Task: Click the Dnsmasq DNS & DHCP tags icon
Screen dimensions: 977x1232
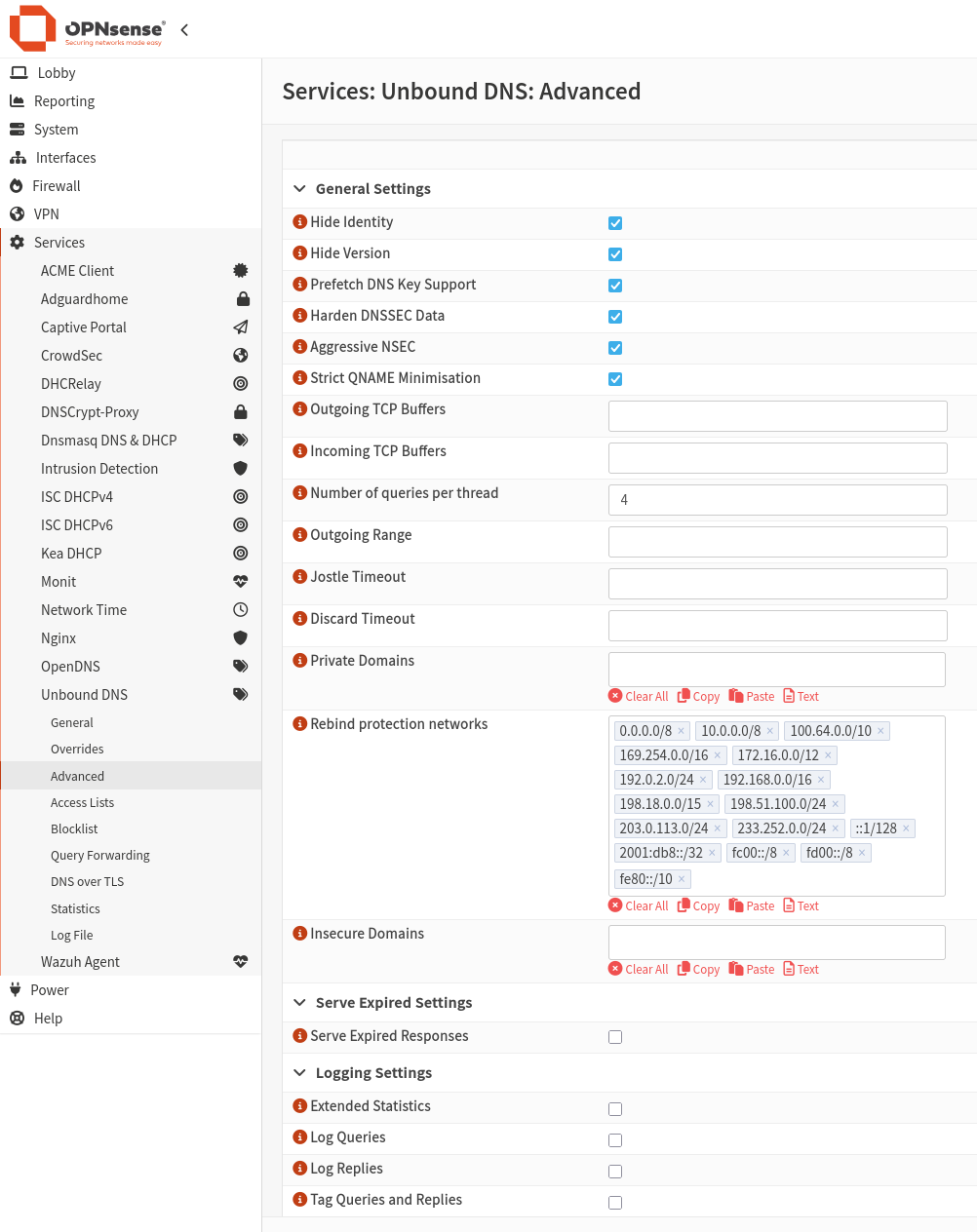Action: (241, 440)
